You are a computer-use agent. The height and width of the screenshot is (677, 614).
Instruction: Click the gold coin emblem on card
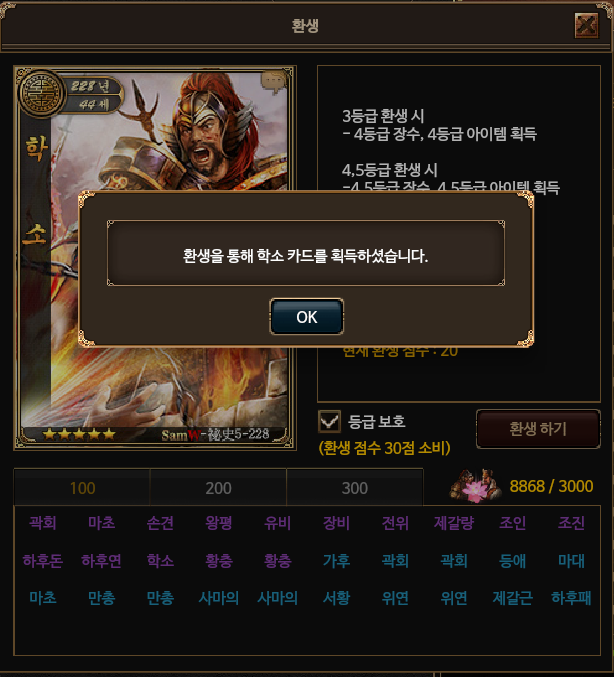(x=41, y=94)
